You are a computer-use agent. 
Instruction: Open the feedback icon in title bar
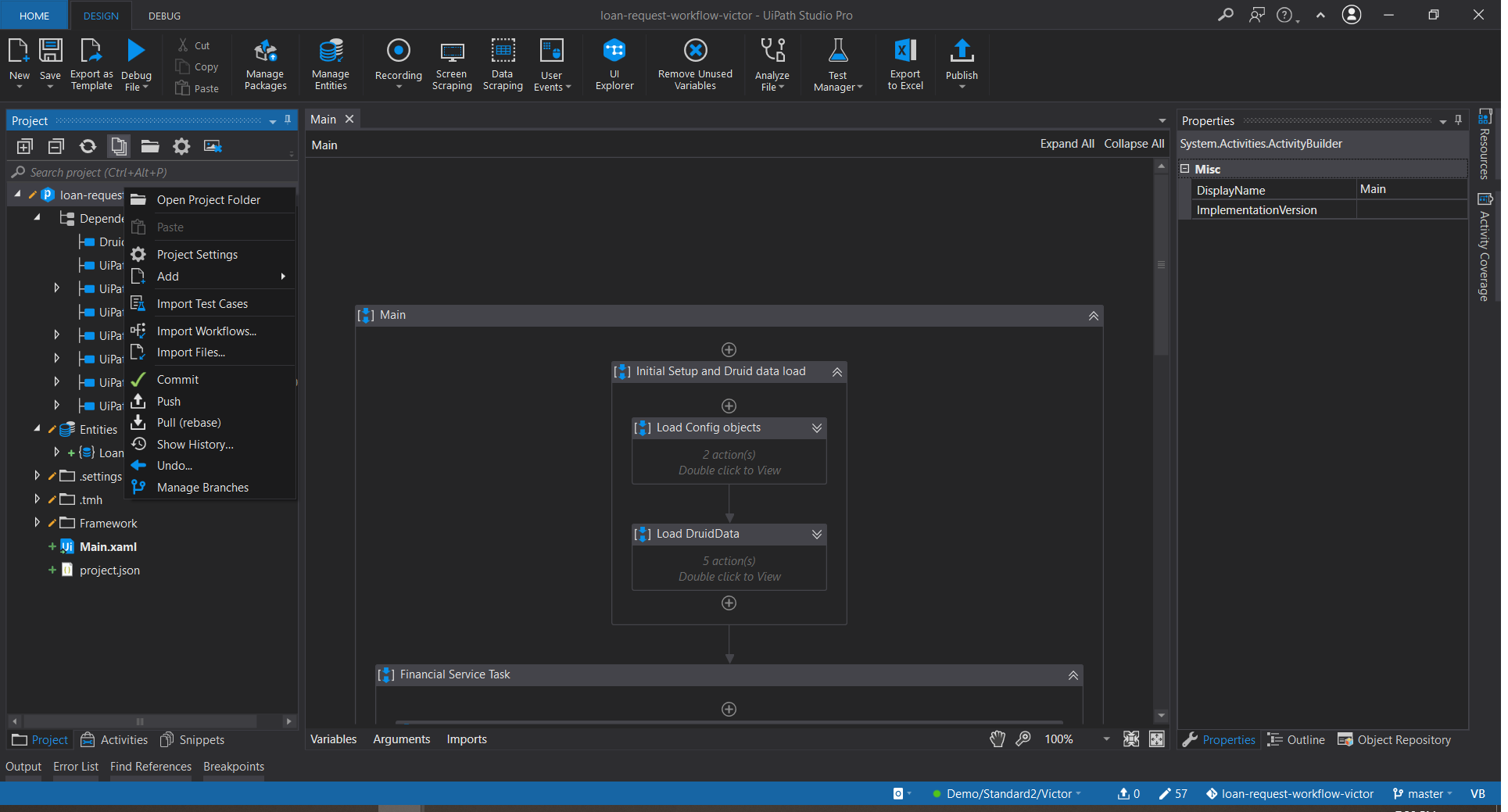click(1256, 15)
